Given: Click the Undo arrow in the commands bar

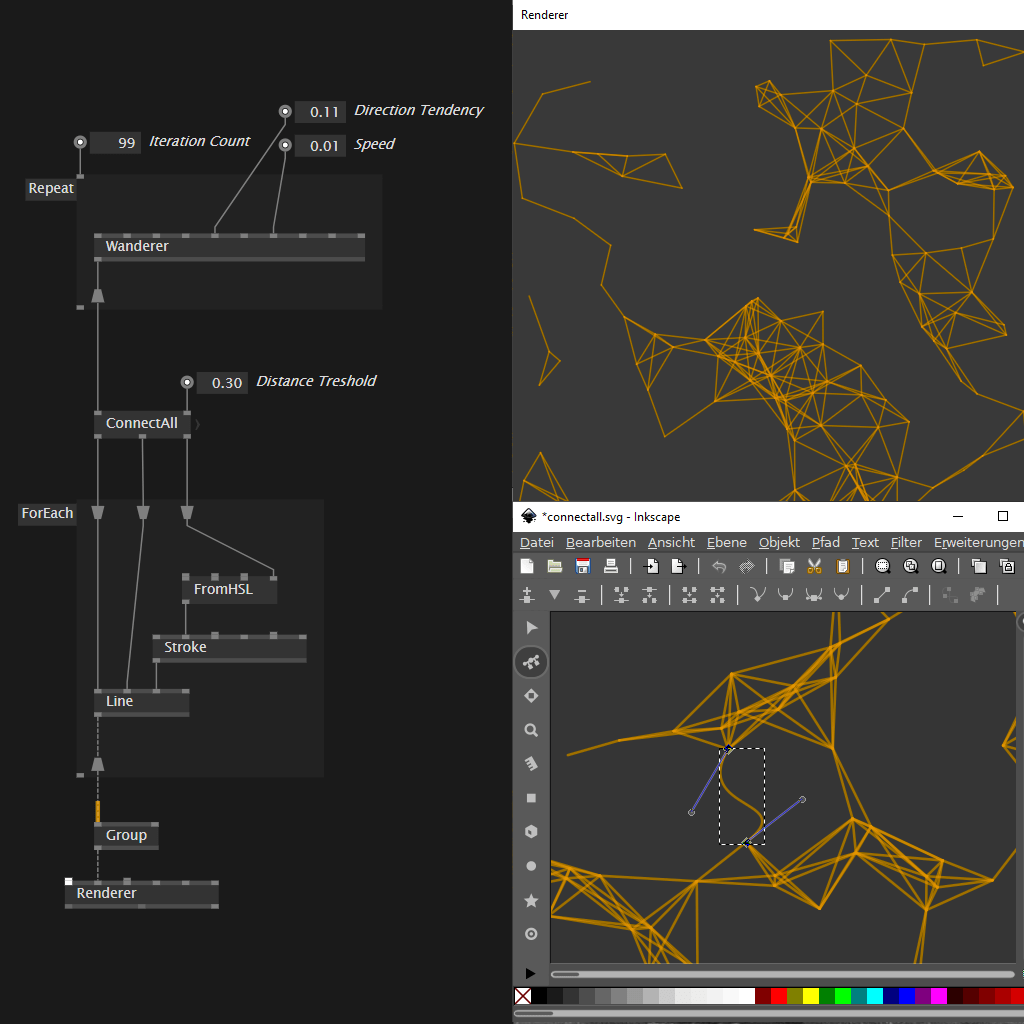Looking at the screenshot, I should pos(718,566).
